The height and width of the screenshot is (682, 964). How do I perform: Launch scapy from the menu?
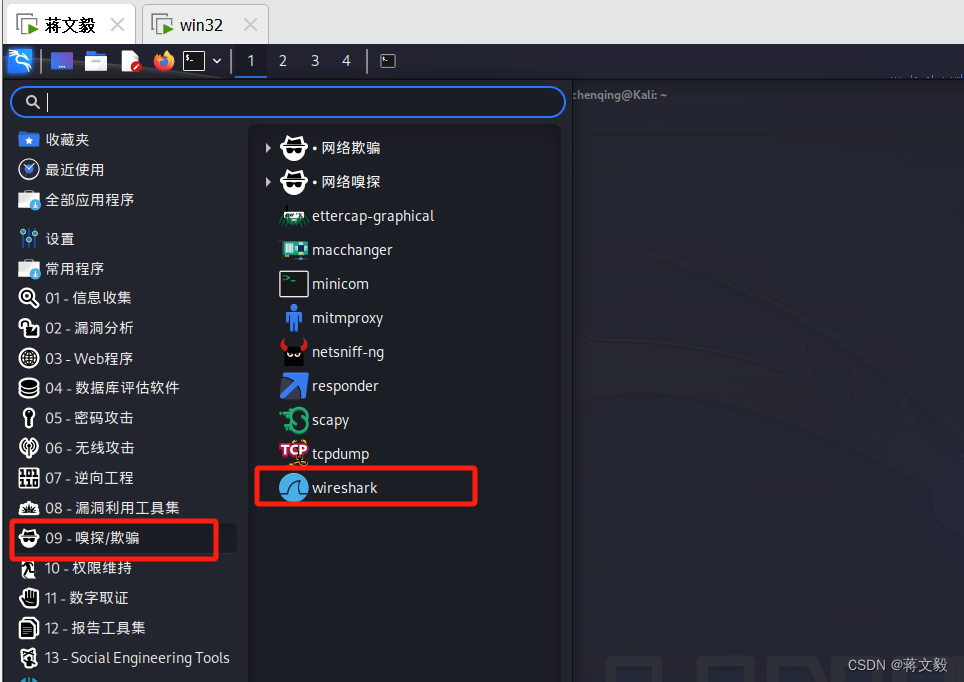314,420
